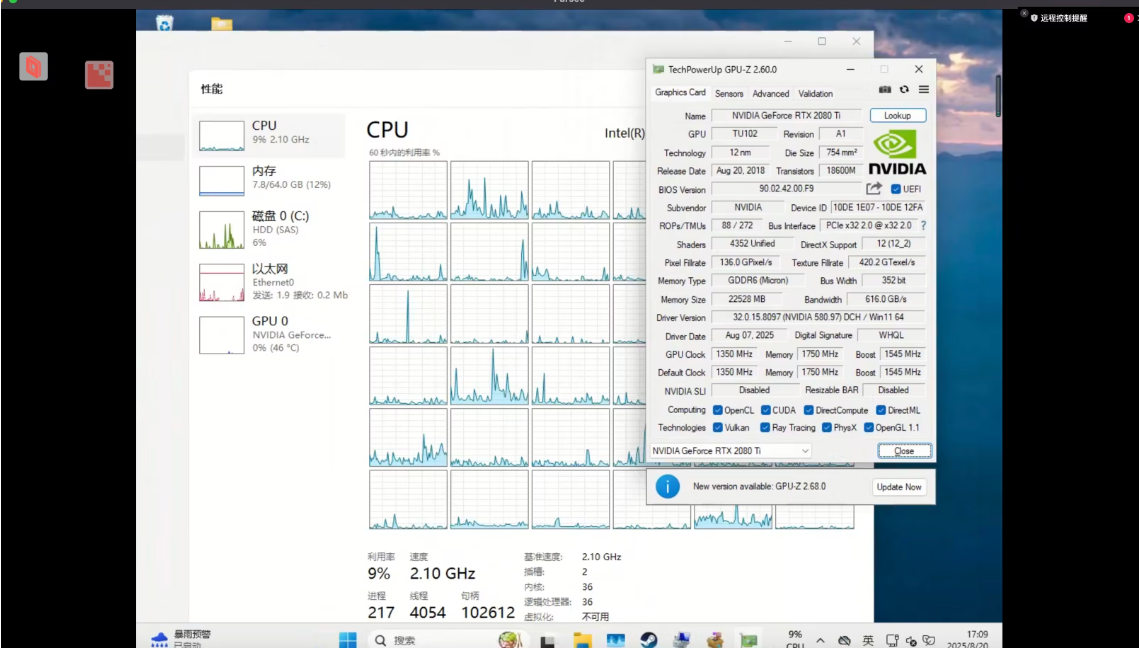The image size is (1139, 649).
Task: Select 磁盘 0 (C:) in Task Manager
Action: click(269, 229)
